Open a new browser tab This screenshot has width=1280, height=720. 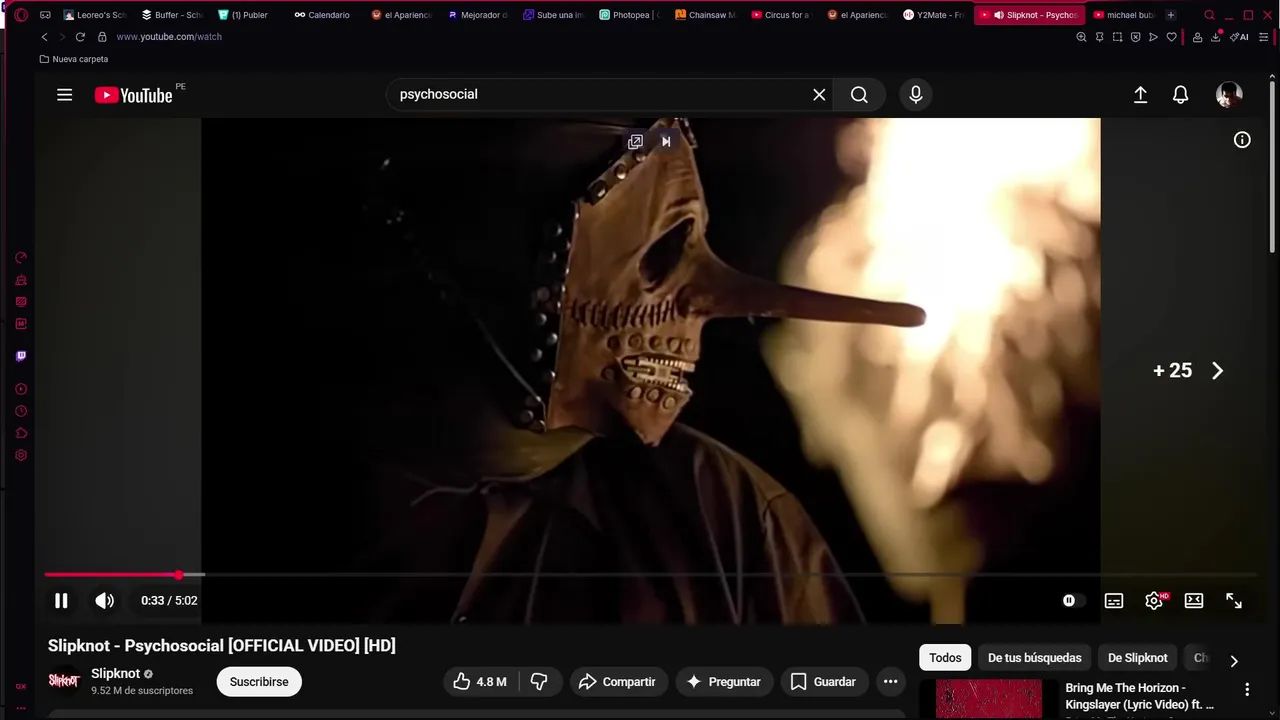tap(1171, 15)
